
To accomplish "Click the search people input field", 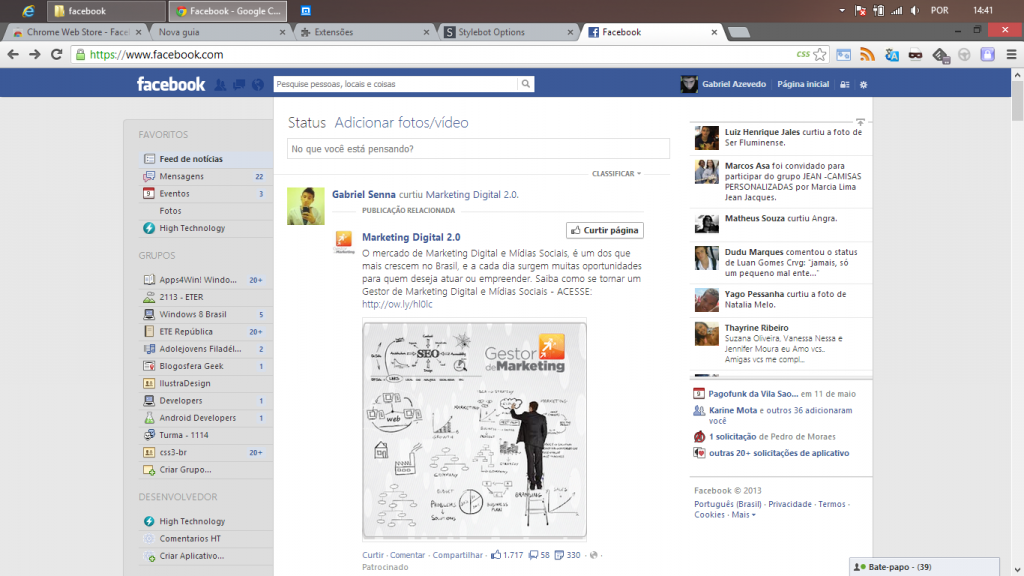I will (x=396, y=84).
